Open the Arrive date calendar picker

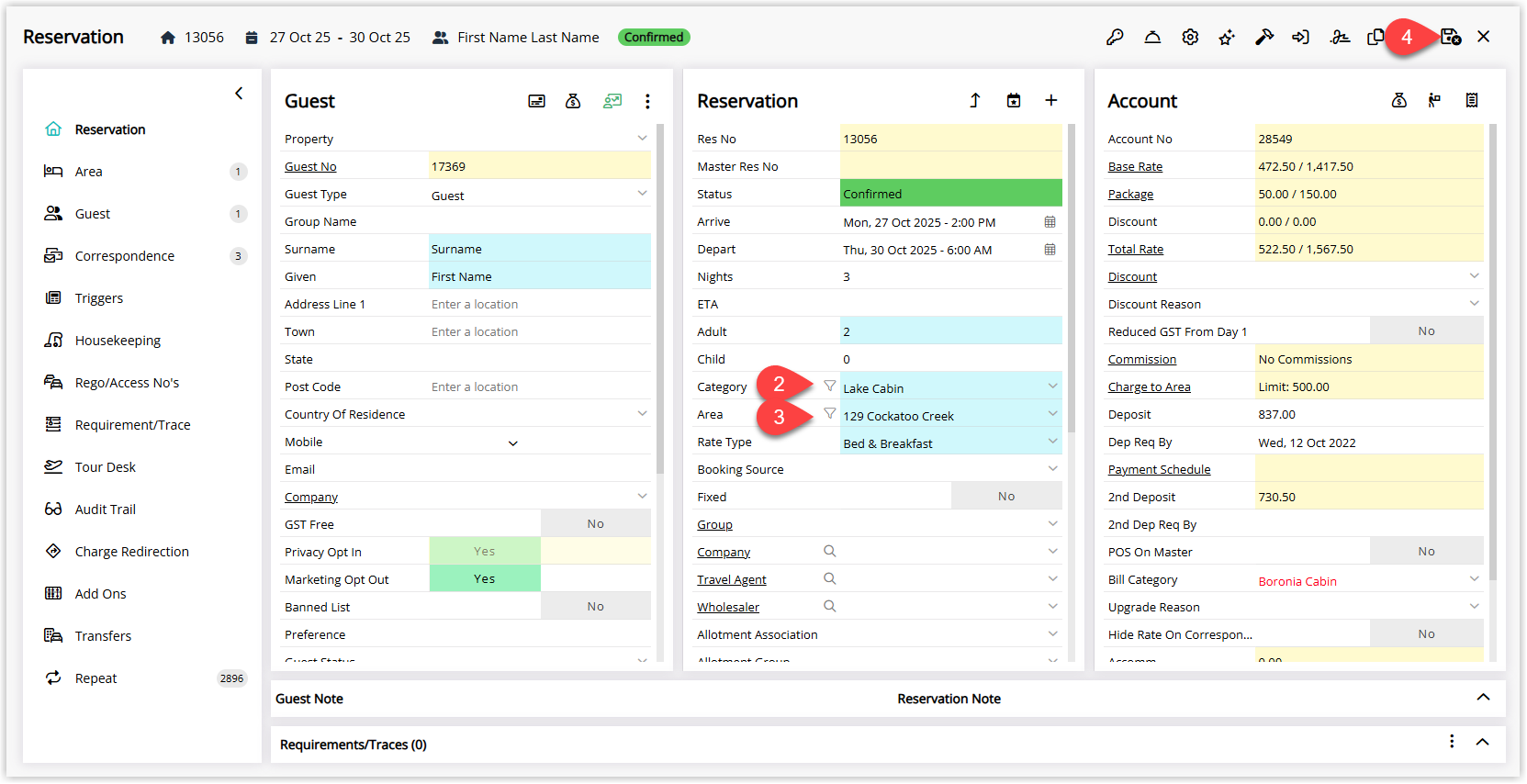pos(1050,222)
